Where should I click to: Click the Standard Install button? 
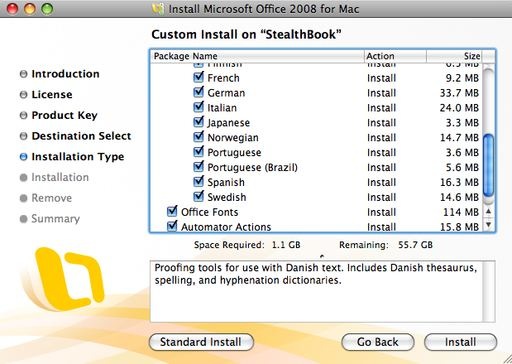tap(201, 342)
